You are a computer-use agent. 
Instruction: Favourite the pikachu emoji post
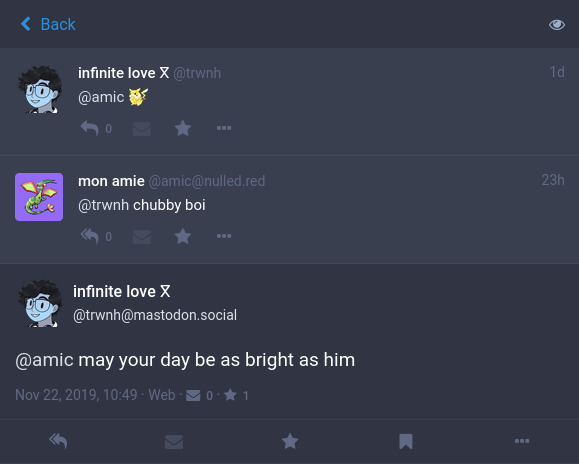pyautogui.click(x=183, y=128)
